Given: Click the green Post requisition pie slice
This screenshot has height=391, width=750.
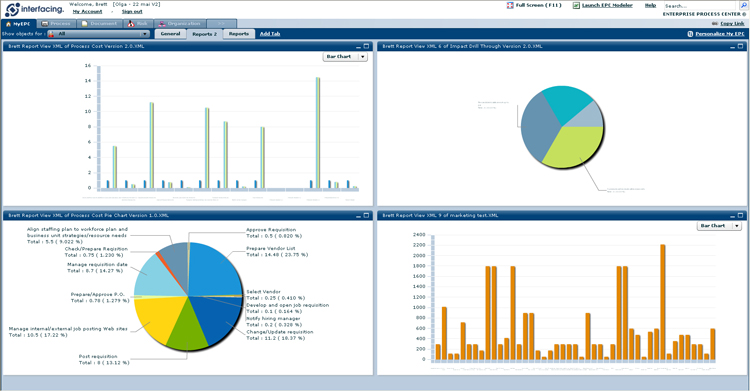Looking at the screenshot, I should click(x=187, y=328).
